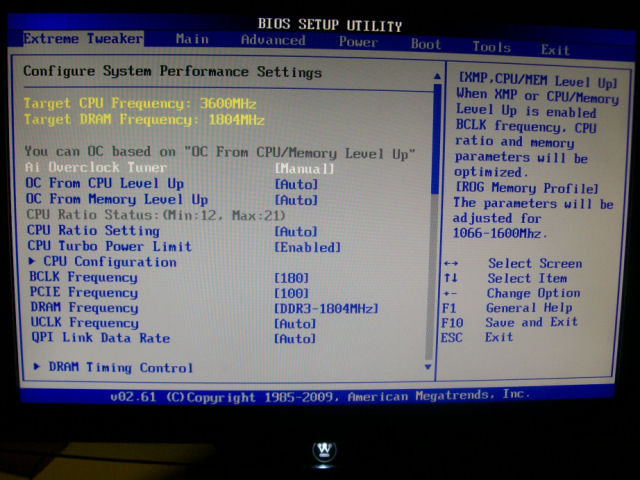Click the CPU Ratio Status line
Screen dimensions: 640x480
coord(156,215)
